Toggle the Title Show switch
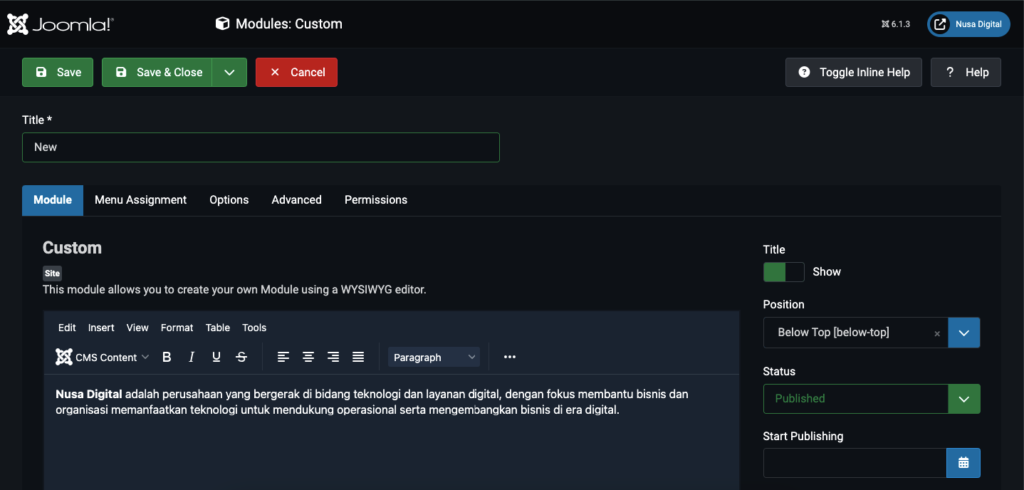 click(x=784, y=272)
